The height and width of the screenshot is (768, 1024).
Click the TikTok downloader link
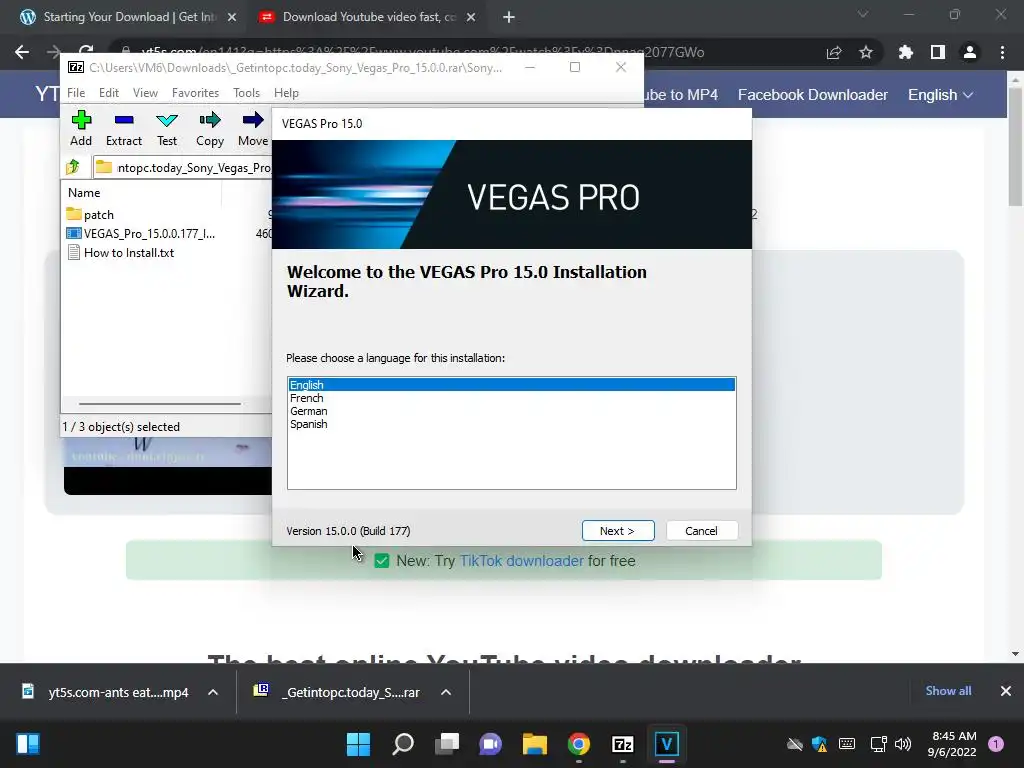pos(521,561)
